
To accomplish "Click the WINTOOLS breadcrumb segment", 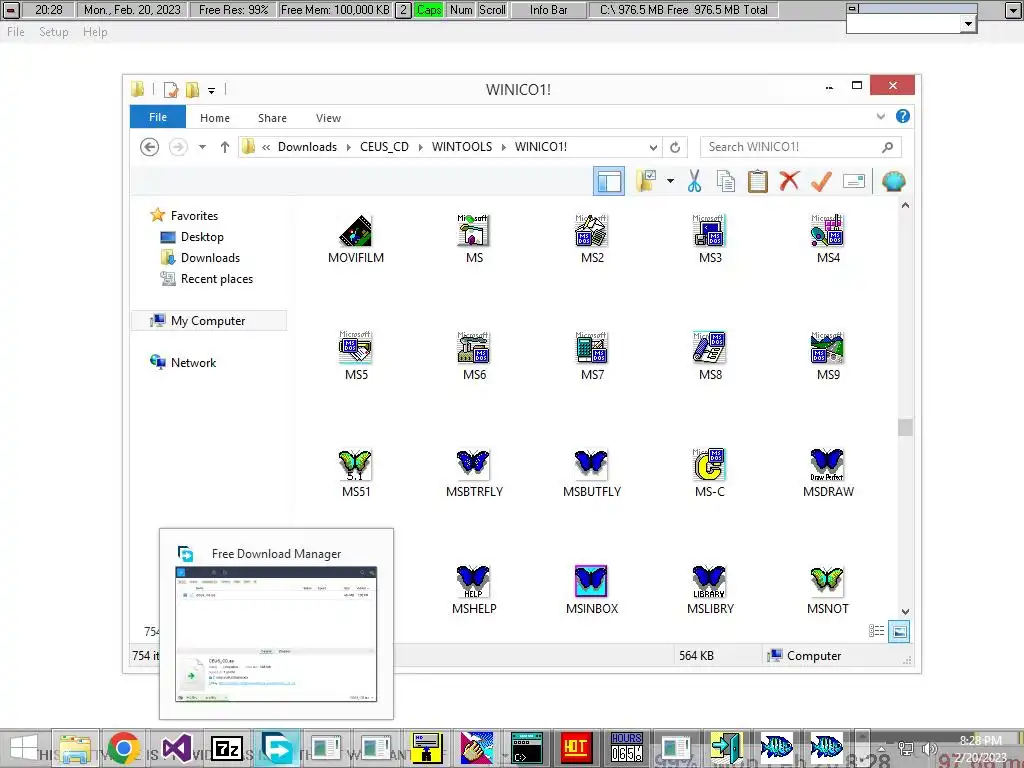I will pos(462,147).
